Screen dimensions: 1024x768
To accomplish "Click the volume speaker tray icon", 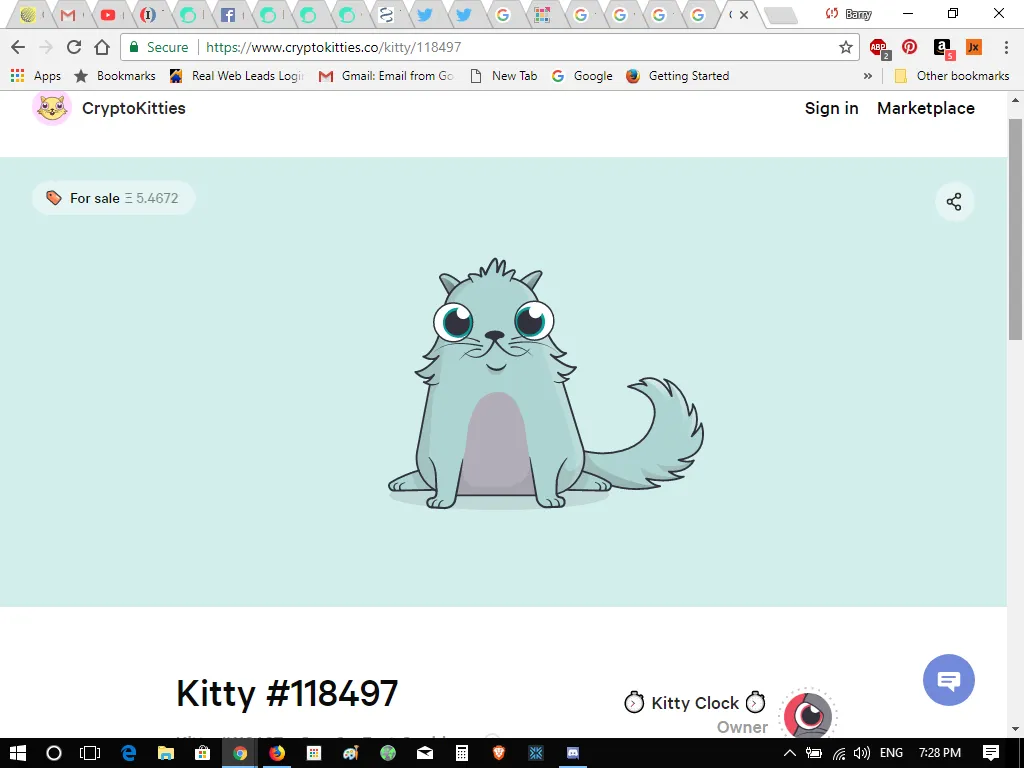I will tap(861, 753).
